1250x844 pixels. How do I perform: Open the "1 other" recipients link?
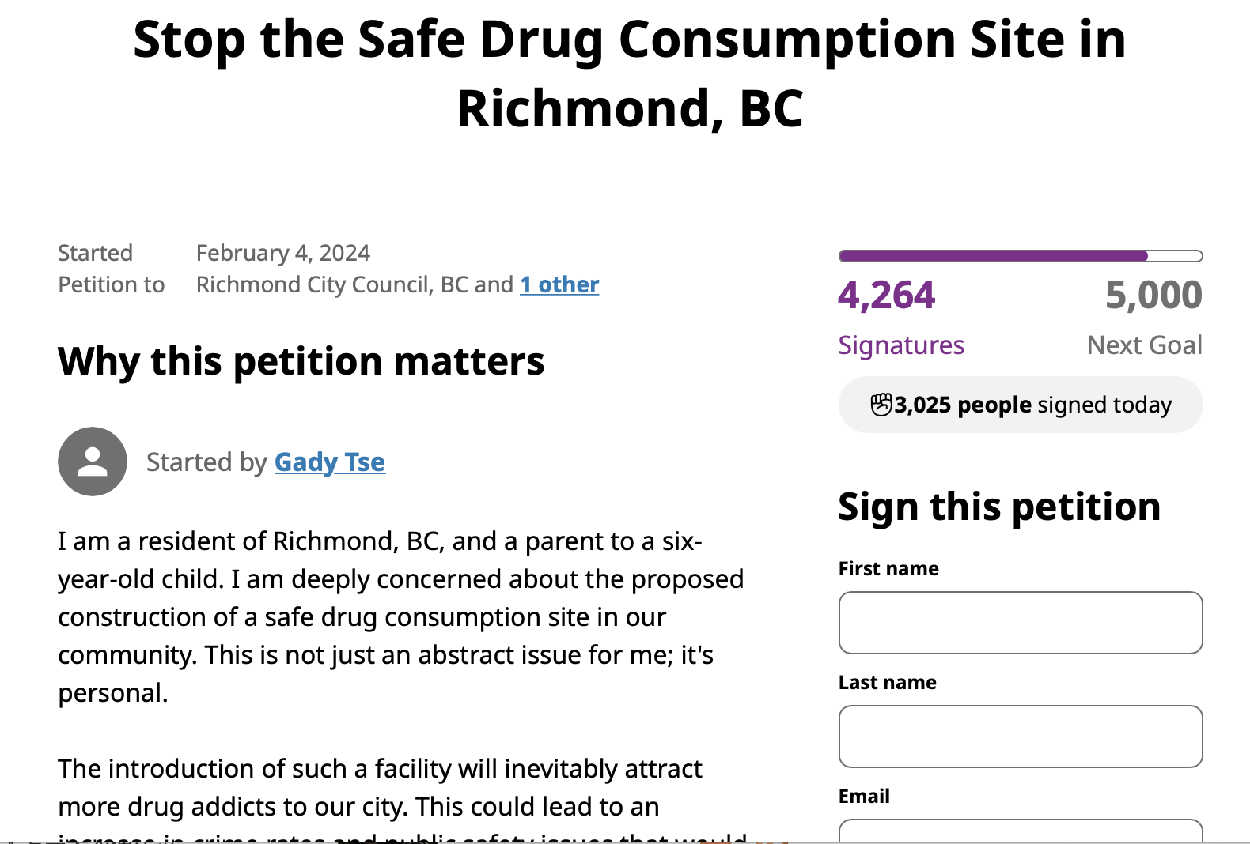pyautogui.click(x=559, y=285)
